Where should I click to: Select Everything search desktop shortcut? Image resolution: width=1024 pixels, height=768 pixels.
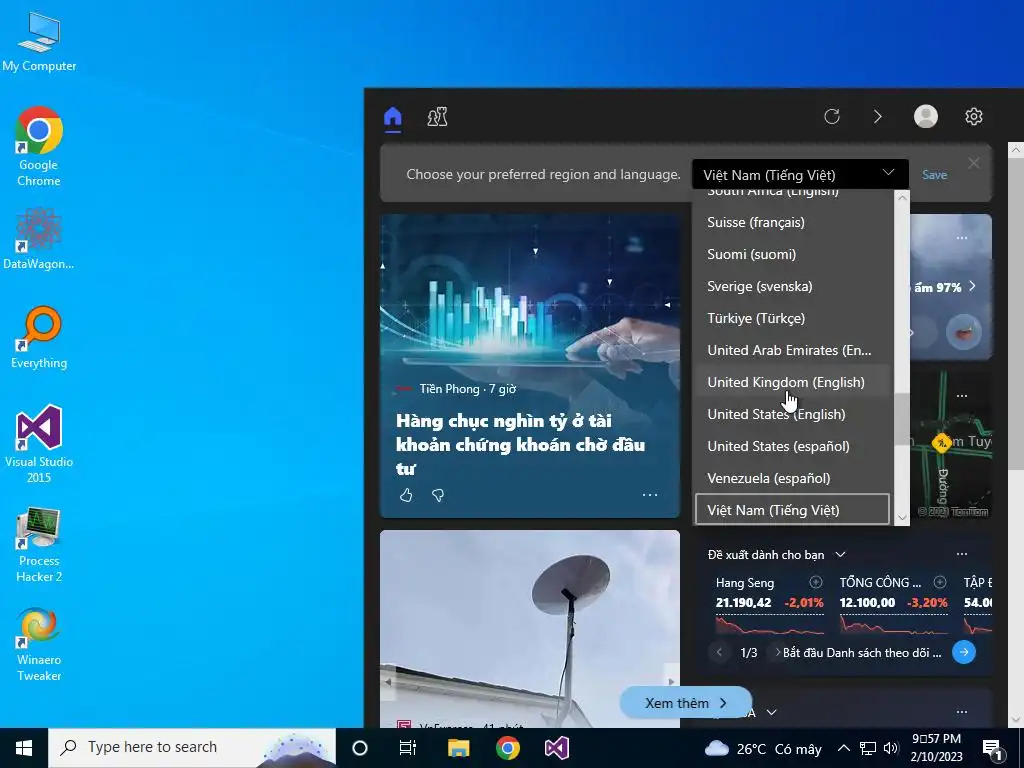(x=39, y=338)
